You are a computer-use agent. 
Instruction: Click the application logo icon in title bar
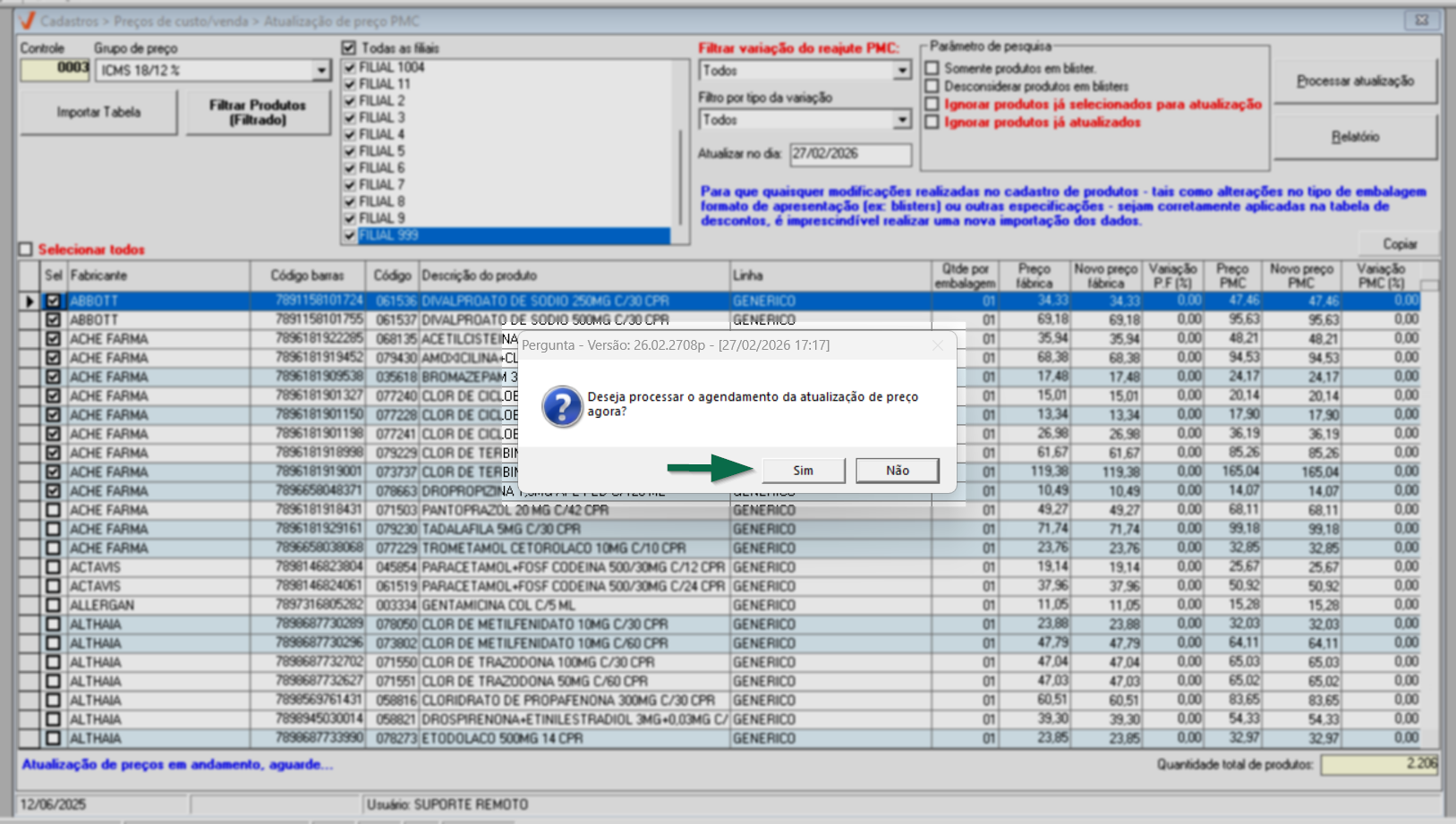tap(27, 21)
